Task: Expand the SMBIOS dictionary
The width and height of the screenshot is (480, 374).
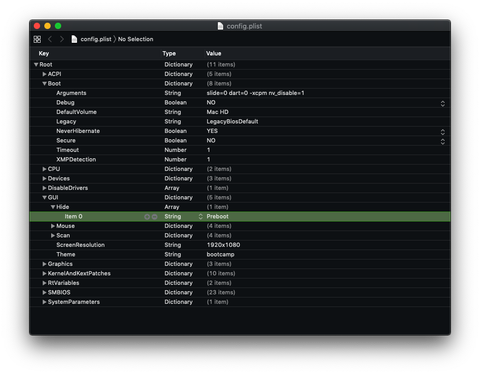Action: (x=44, y=293)
